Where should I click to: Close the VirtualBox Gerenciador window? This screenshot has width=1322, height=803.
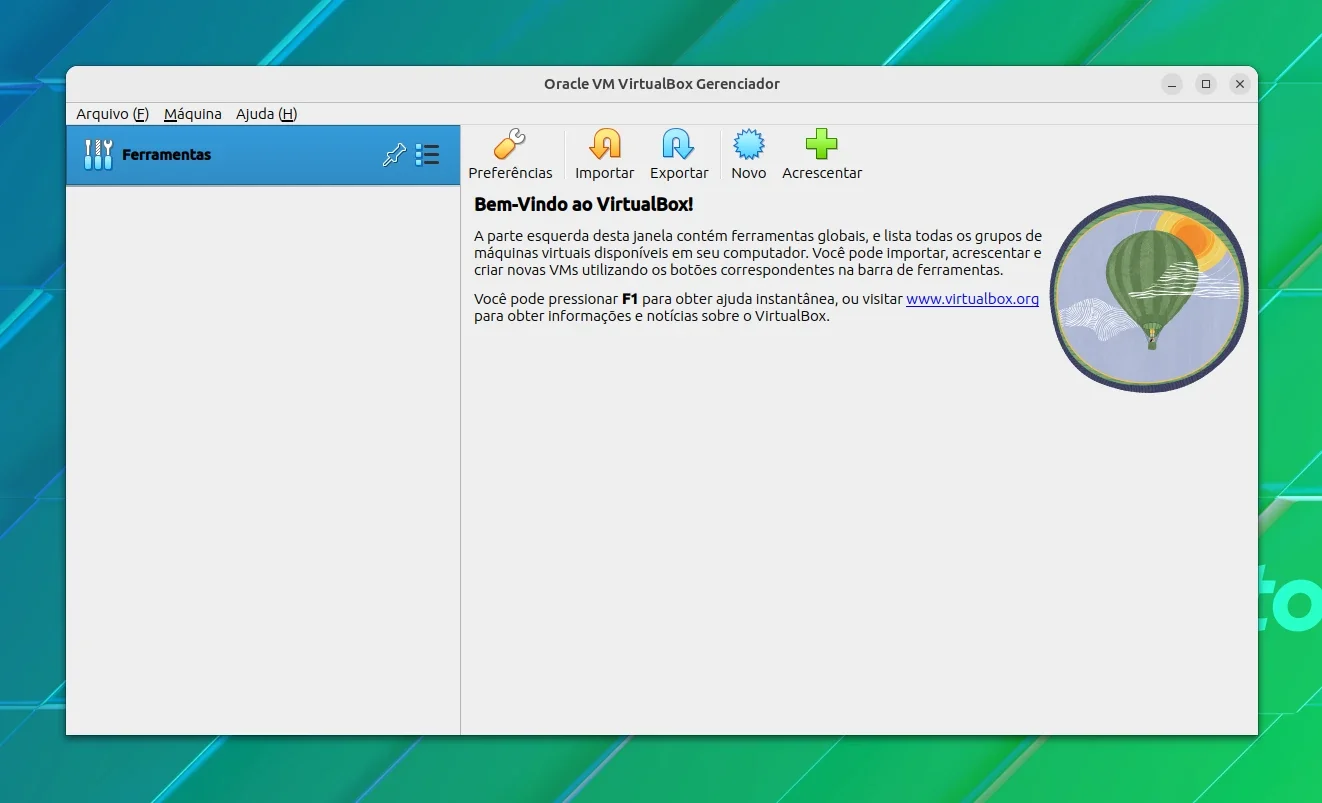pyautogui.click(x=1240, y=84)
